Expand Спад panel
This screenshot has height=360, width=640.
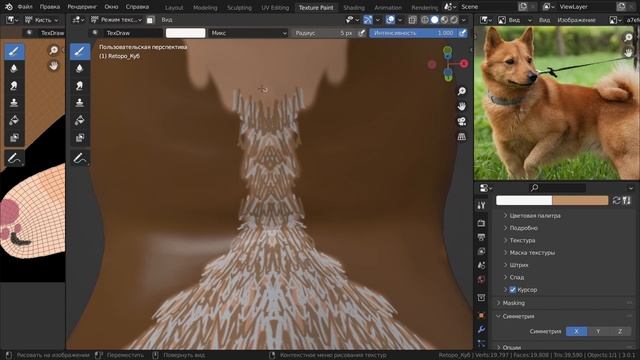pyautogui.click(x=516, y=277)
